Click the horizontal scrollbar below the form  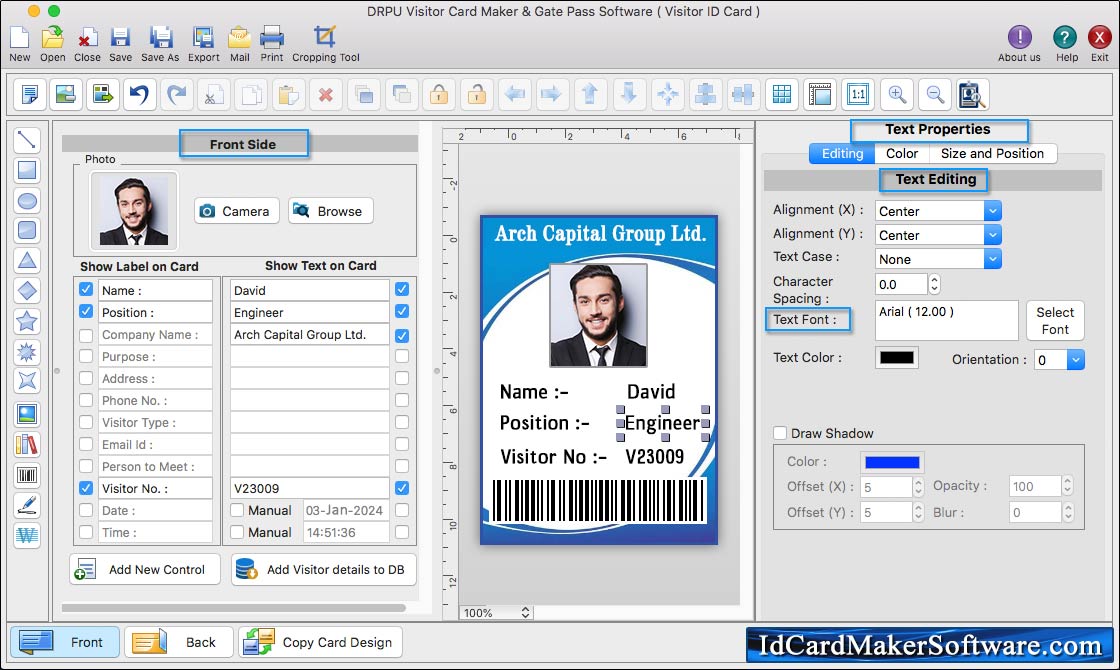(234, 608)
